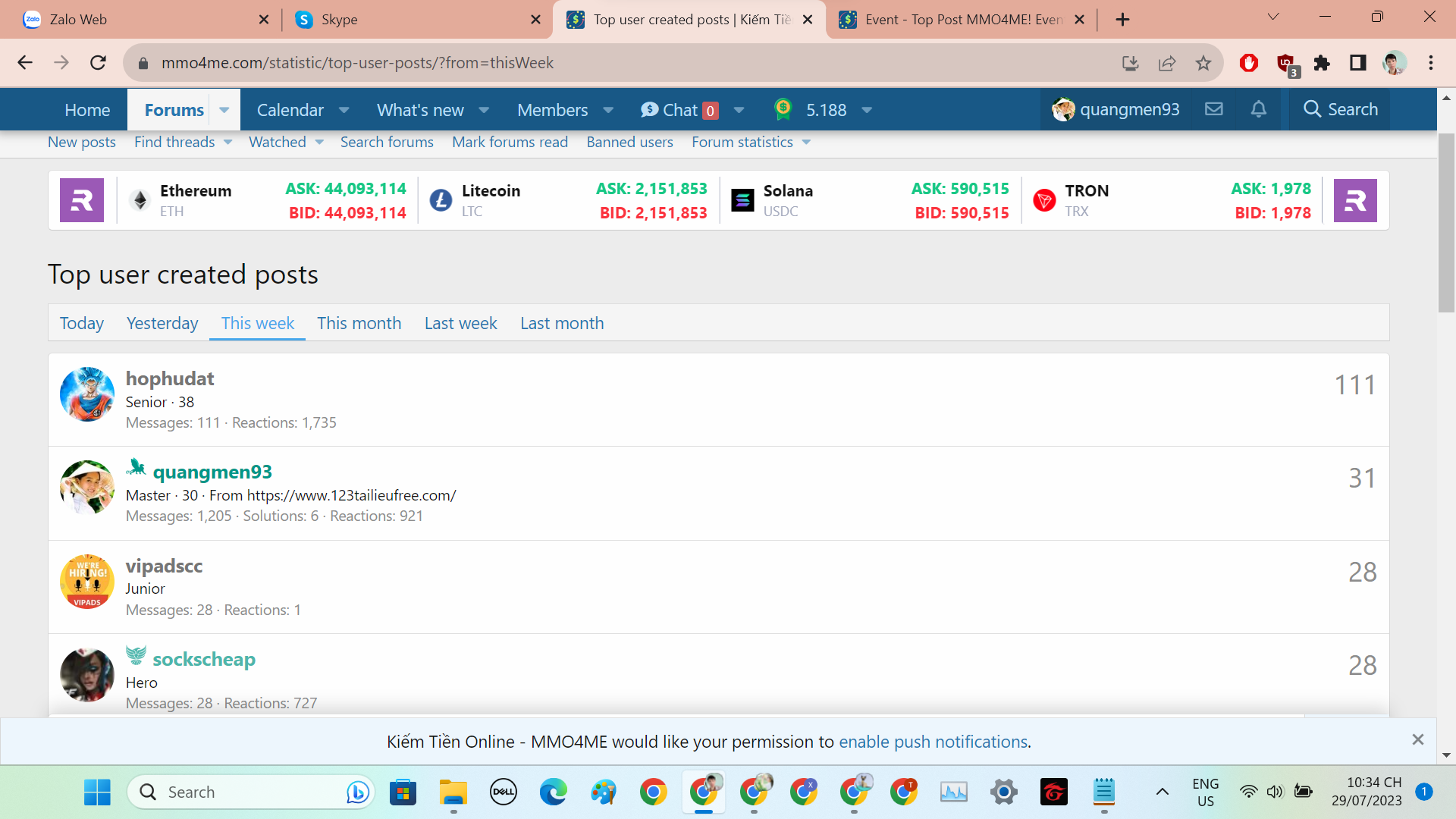Dismiss the push notification banner

pos(1417,739)
